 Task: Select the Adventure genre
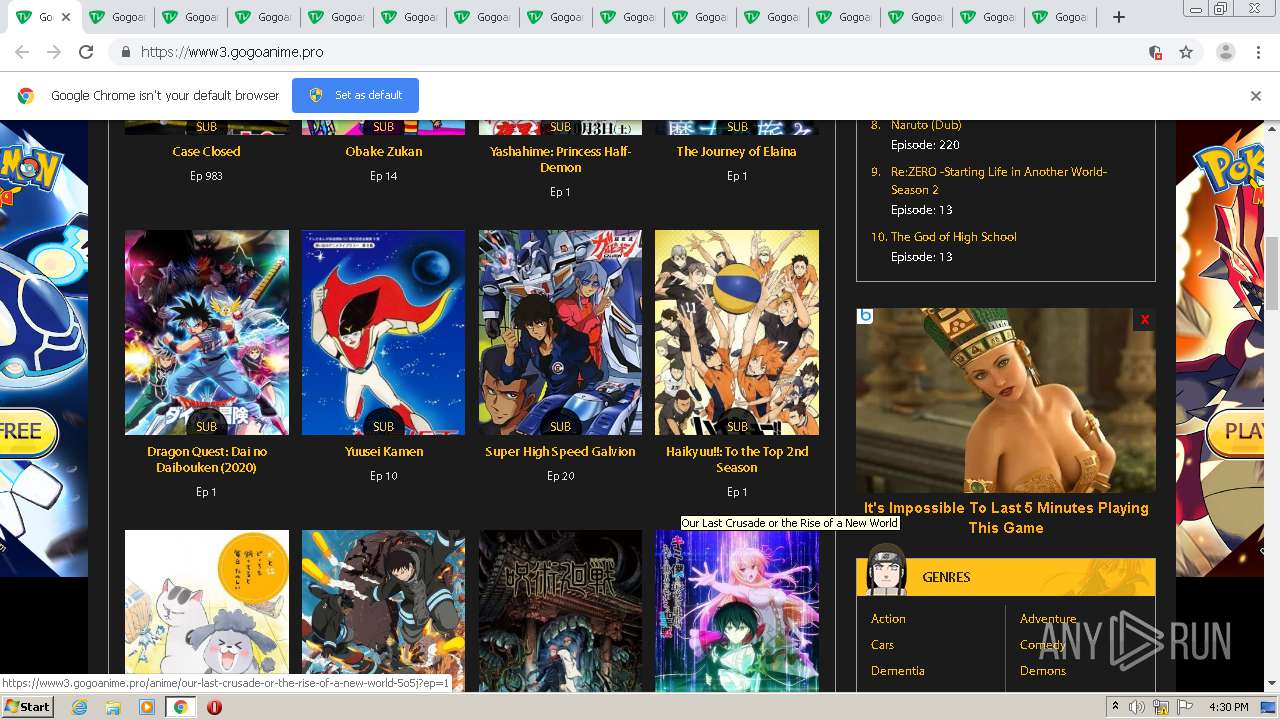click(1048, 619)
